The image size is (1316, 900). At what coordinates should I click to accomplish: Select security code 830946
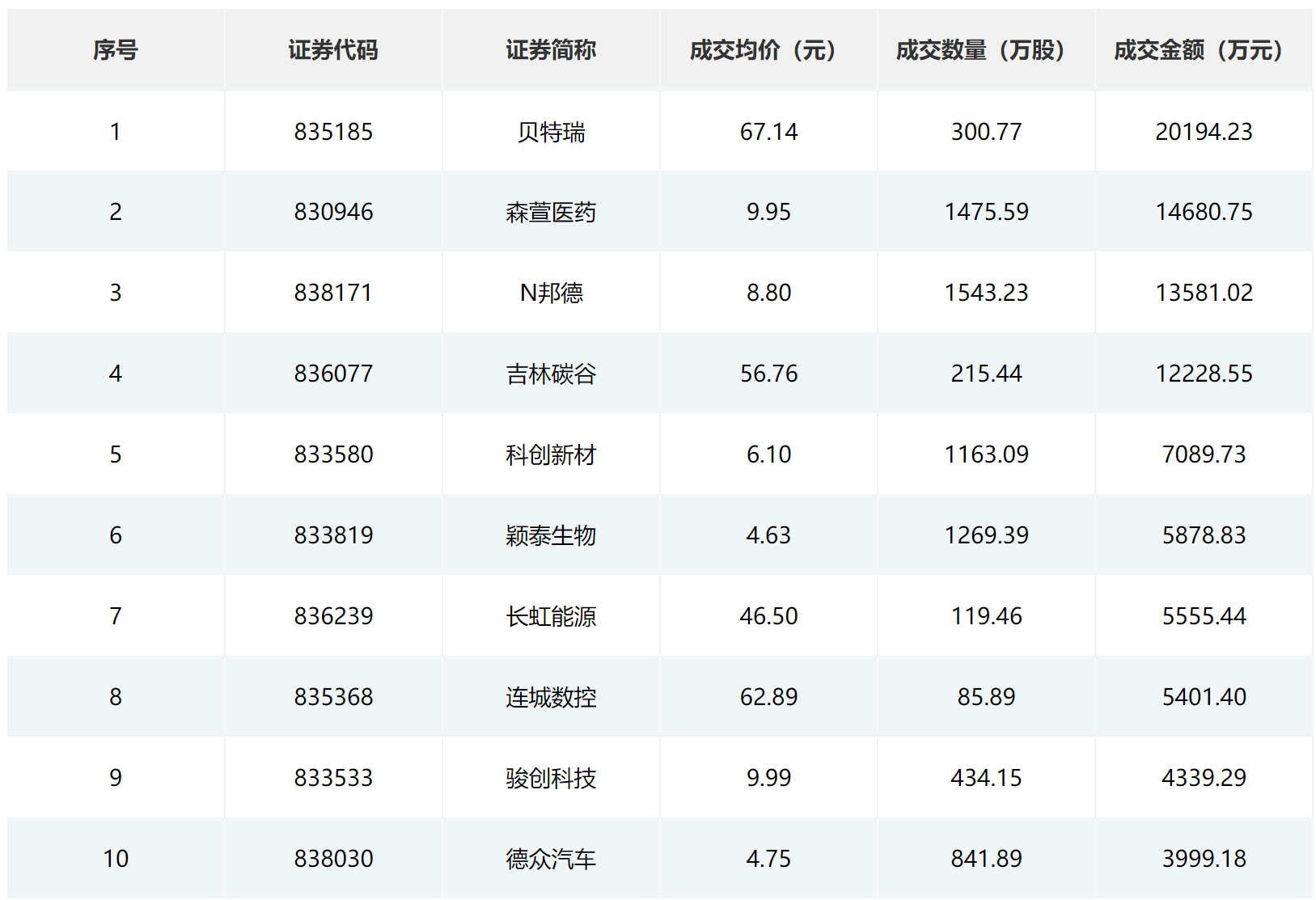333,212
